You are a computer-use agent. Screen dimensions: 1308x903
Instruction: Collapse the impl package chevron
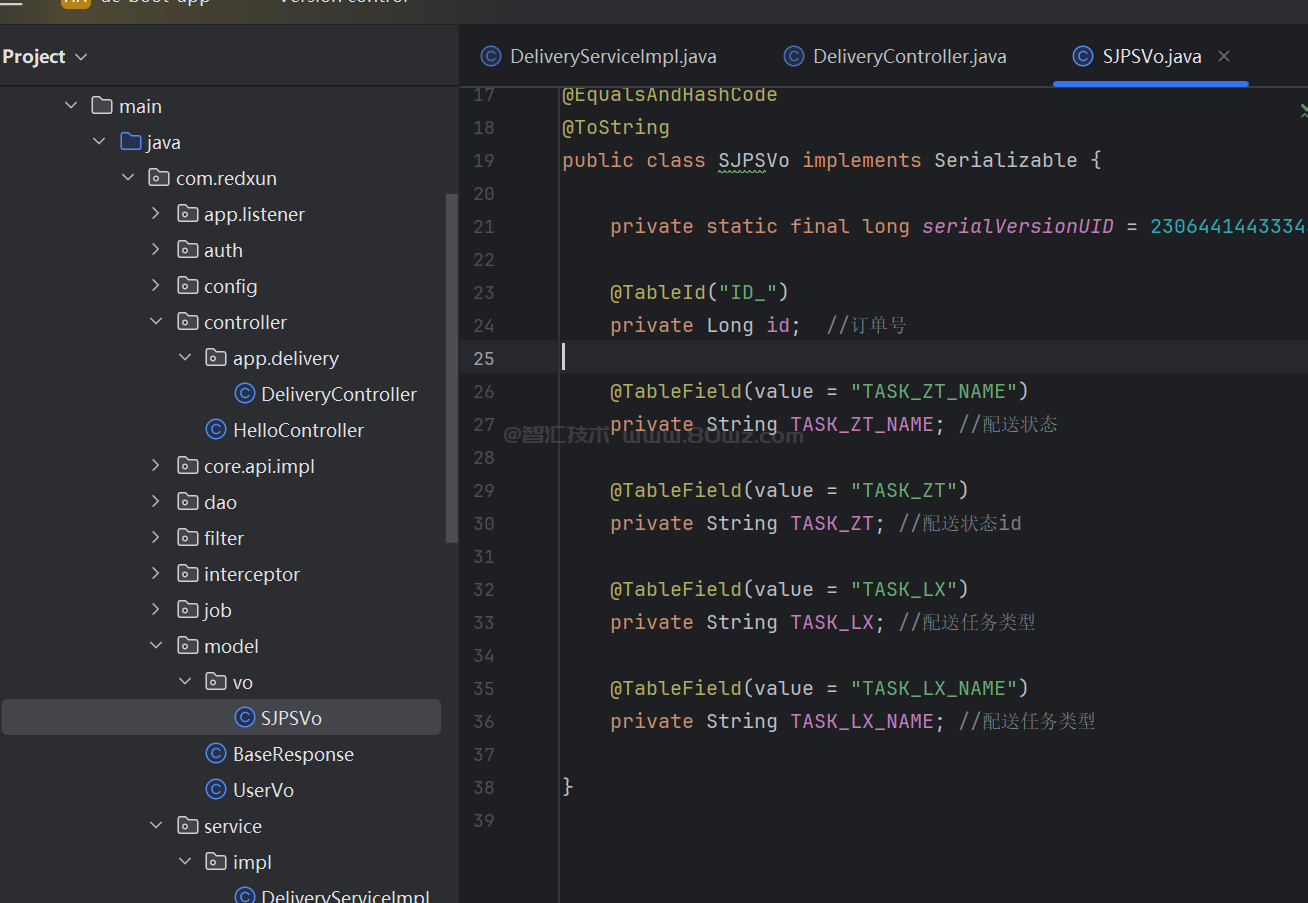(184, 862)
